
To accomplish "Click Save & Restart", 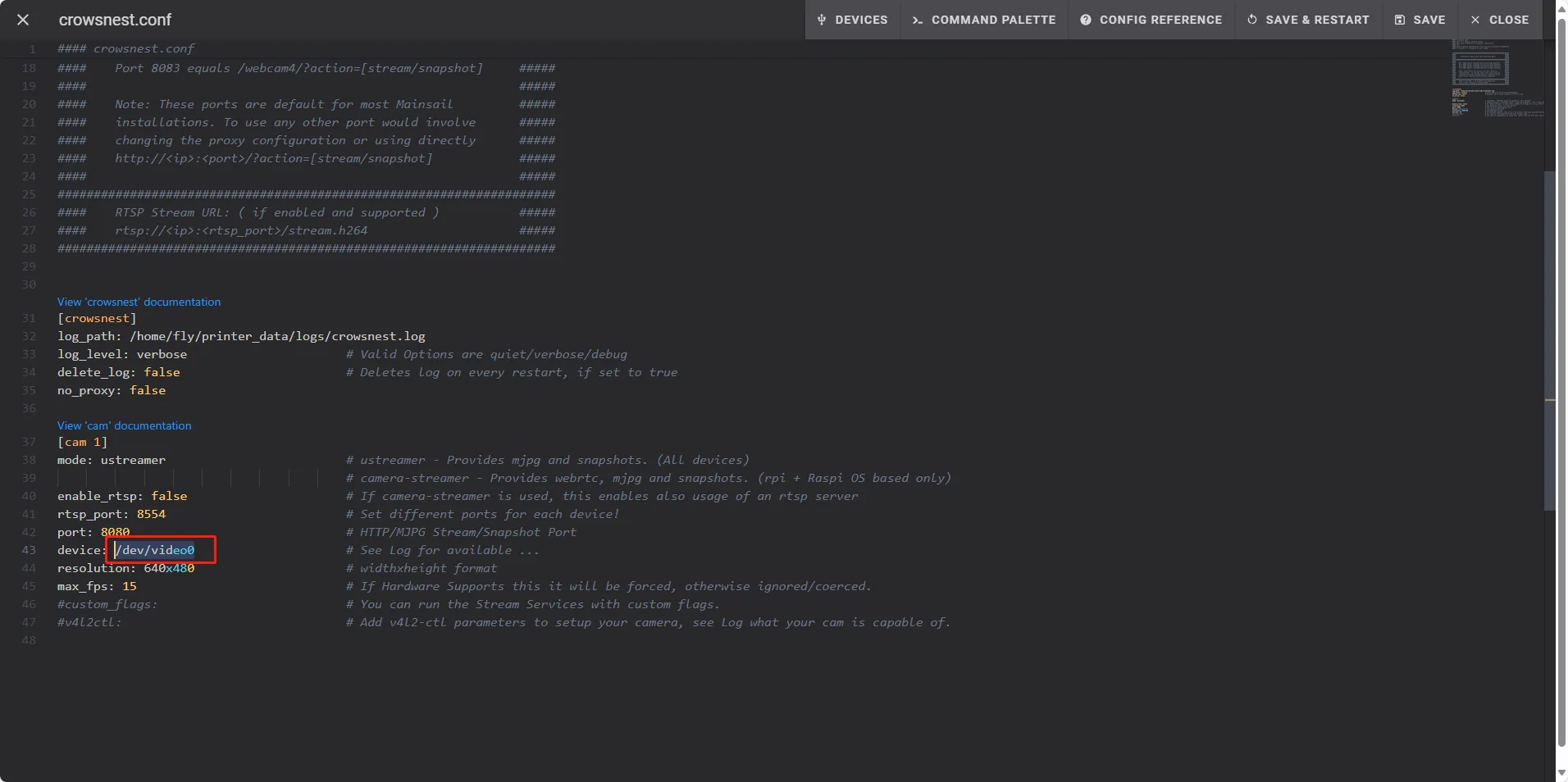I will (x=1308, y=20).
